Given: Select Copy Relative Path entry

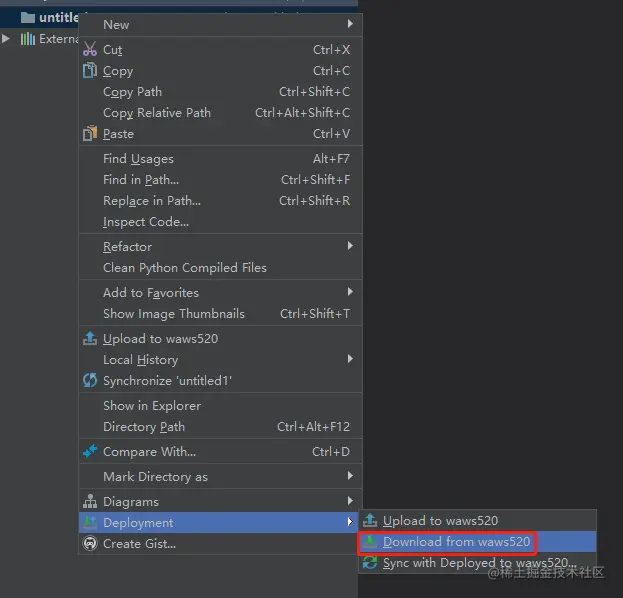Looking at the screenshot, I should tap(221, 113).
